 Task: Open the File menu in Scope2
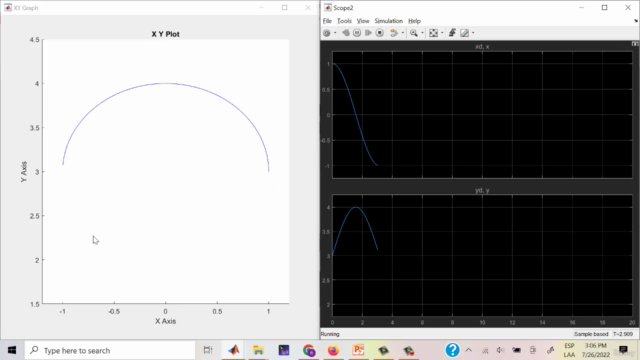click(x=327, y=21)
